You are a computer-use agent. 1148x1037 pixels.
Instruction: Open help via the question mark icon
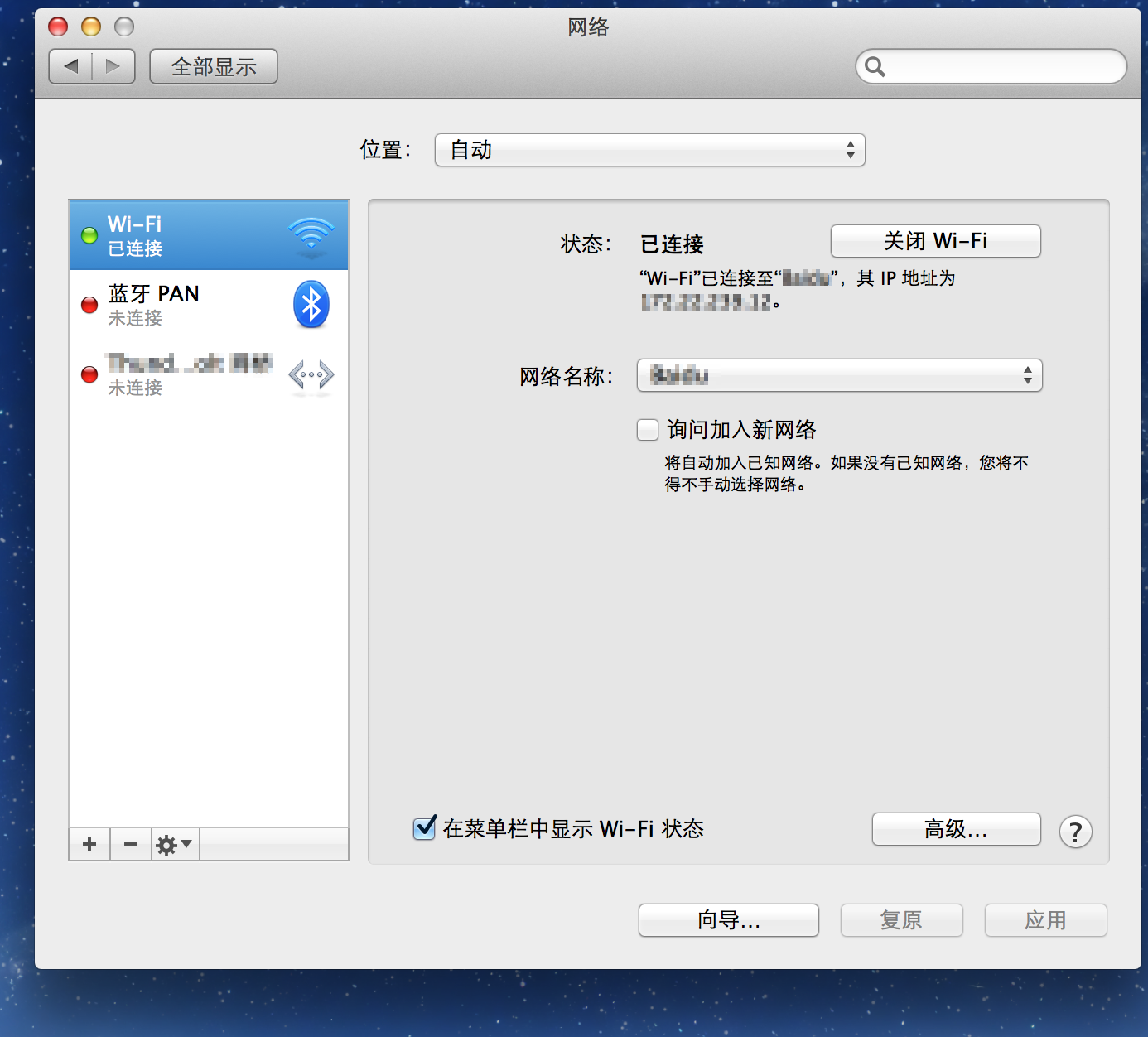coord(1075,832)
